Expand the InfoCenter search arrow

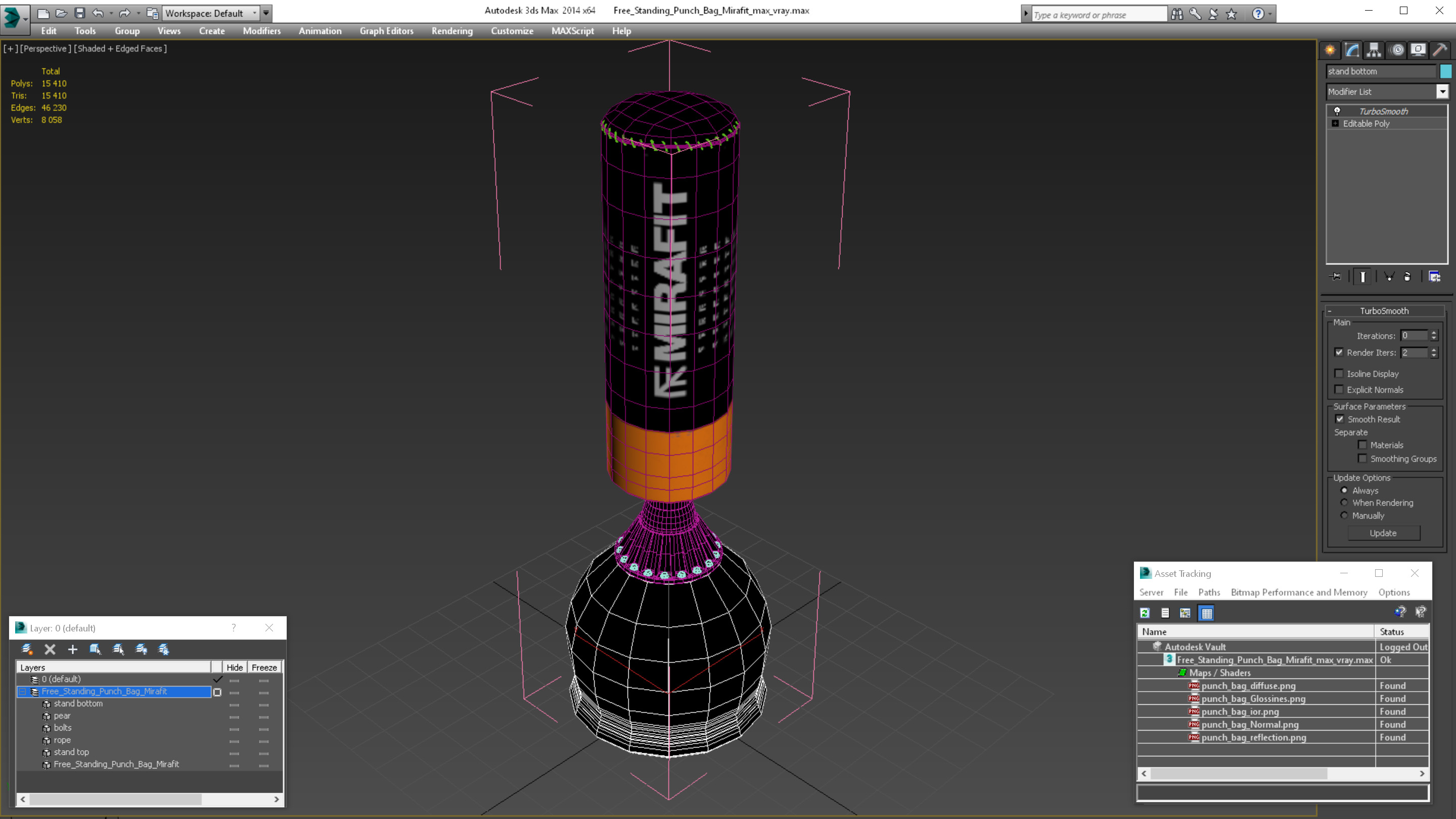click(1025, 14)
